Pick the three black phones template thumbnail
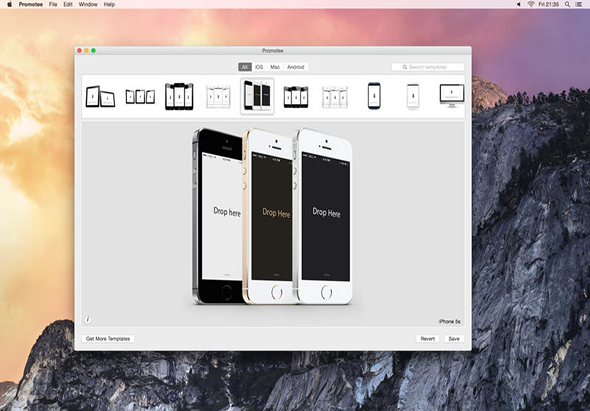 [x=296, y=97]
